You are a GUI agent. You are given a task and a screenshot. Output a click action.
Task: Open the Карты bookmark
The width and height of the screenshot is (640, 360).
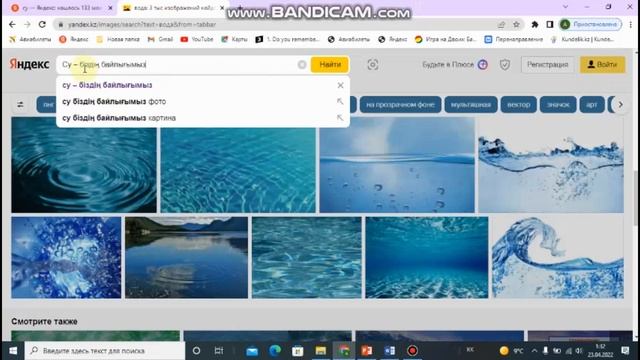pyautogui.click(x=234, y=39)
